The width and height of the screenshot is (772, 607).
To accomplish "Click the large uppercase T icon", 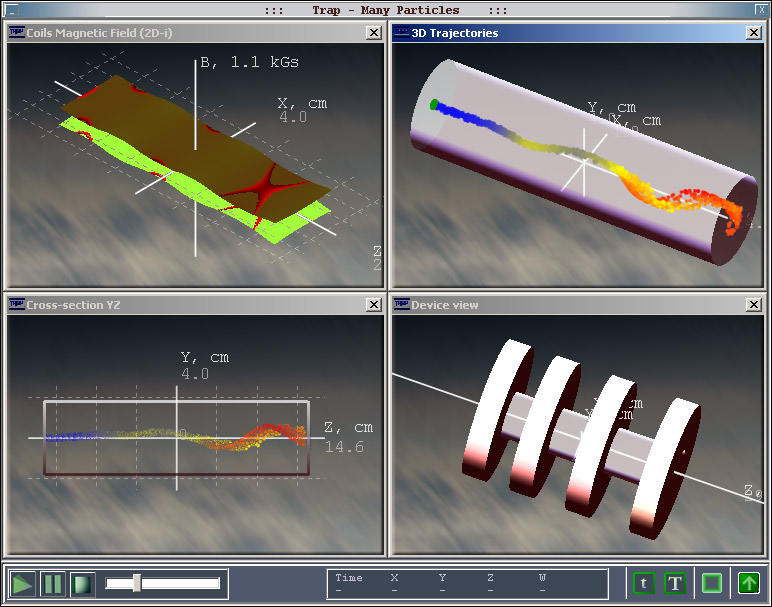I will coord(675,583).
